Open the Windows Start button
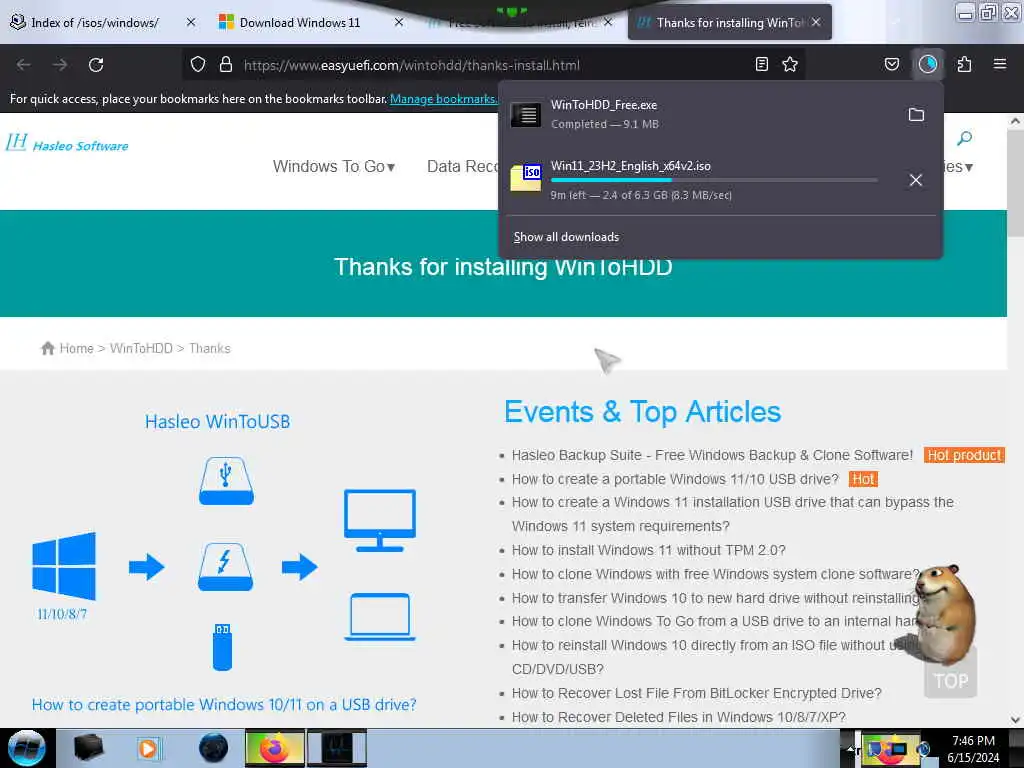The image size is (1024, 768). click(27, 748)
